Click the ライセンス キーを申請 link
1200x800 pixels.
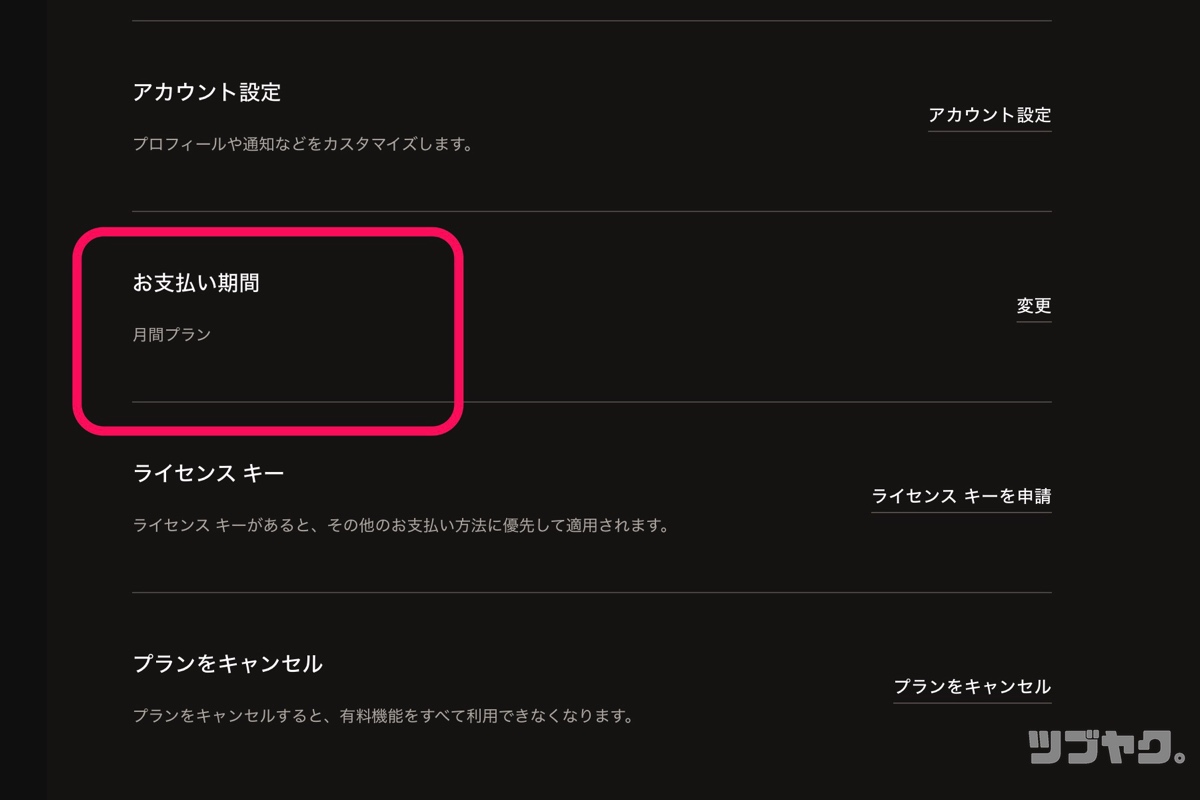point(960,496)
